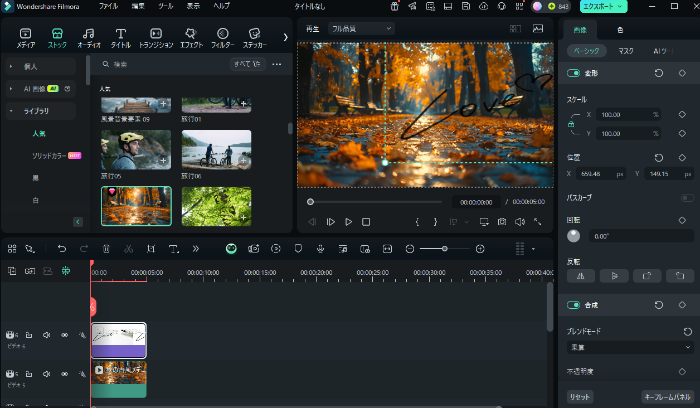Image resolution: width=700 pixels, height=408 pixels.
Task: Step back one frame in preview
Action: [x=312, y=222]
